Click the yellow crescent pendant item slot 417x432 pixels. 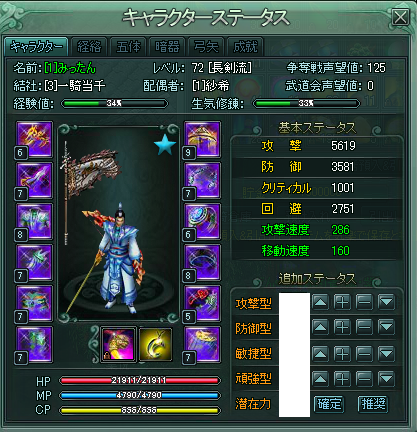pos(156,345)
